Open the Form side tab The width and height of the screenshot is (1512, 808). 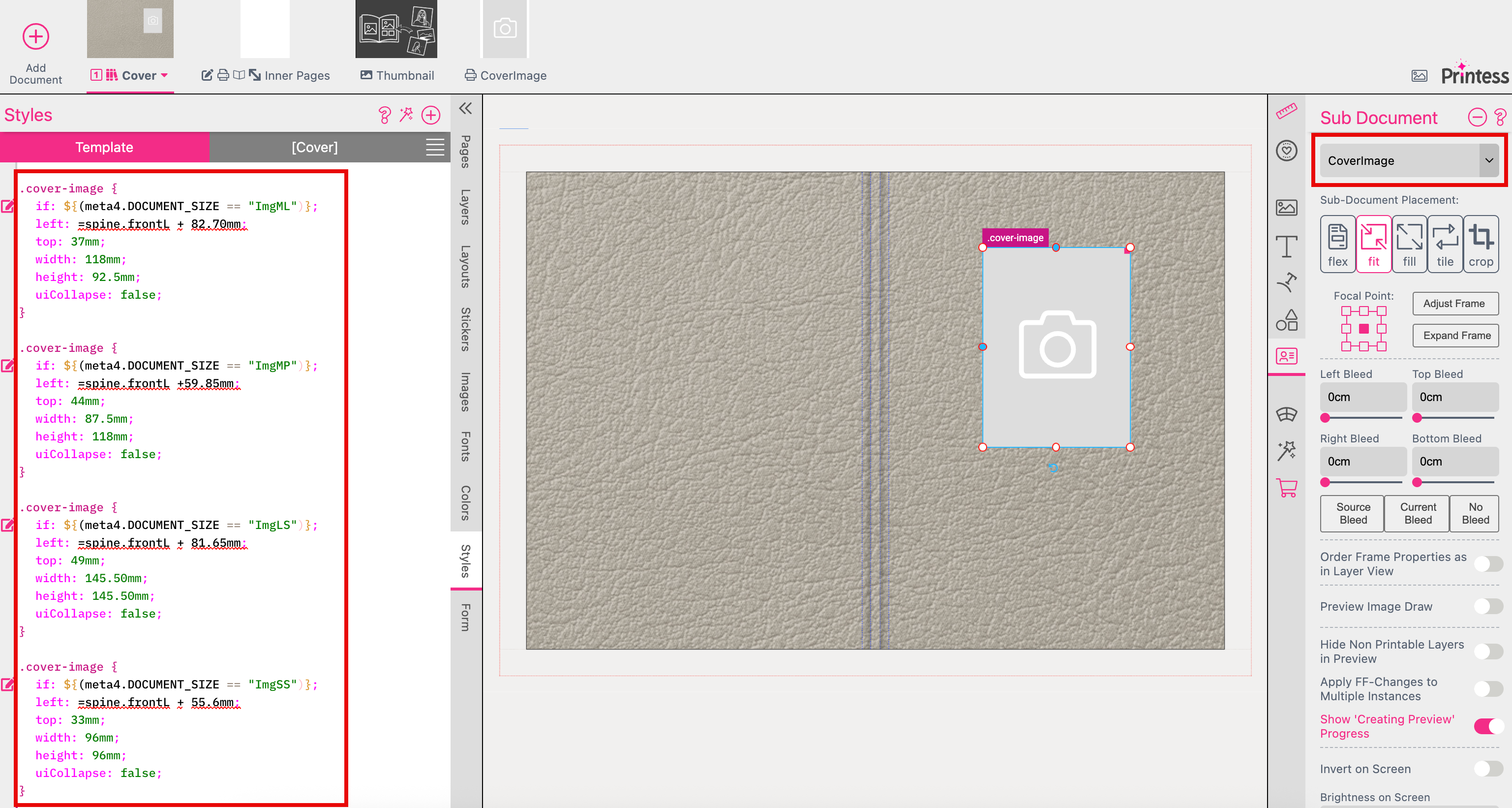pos(465,618)
